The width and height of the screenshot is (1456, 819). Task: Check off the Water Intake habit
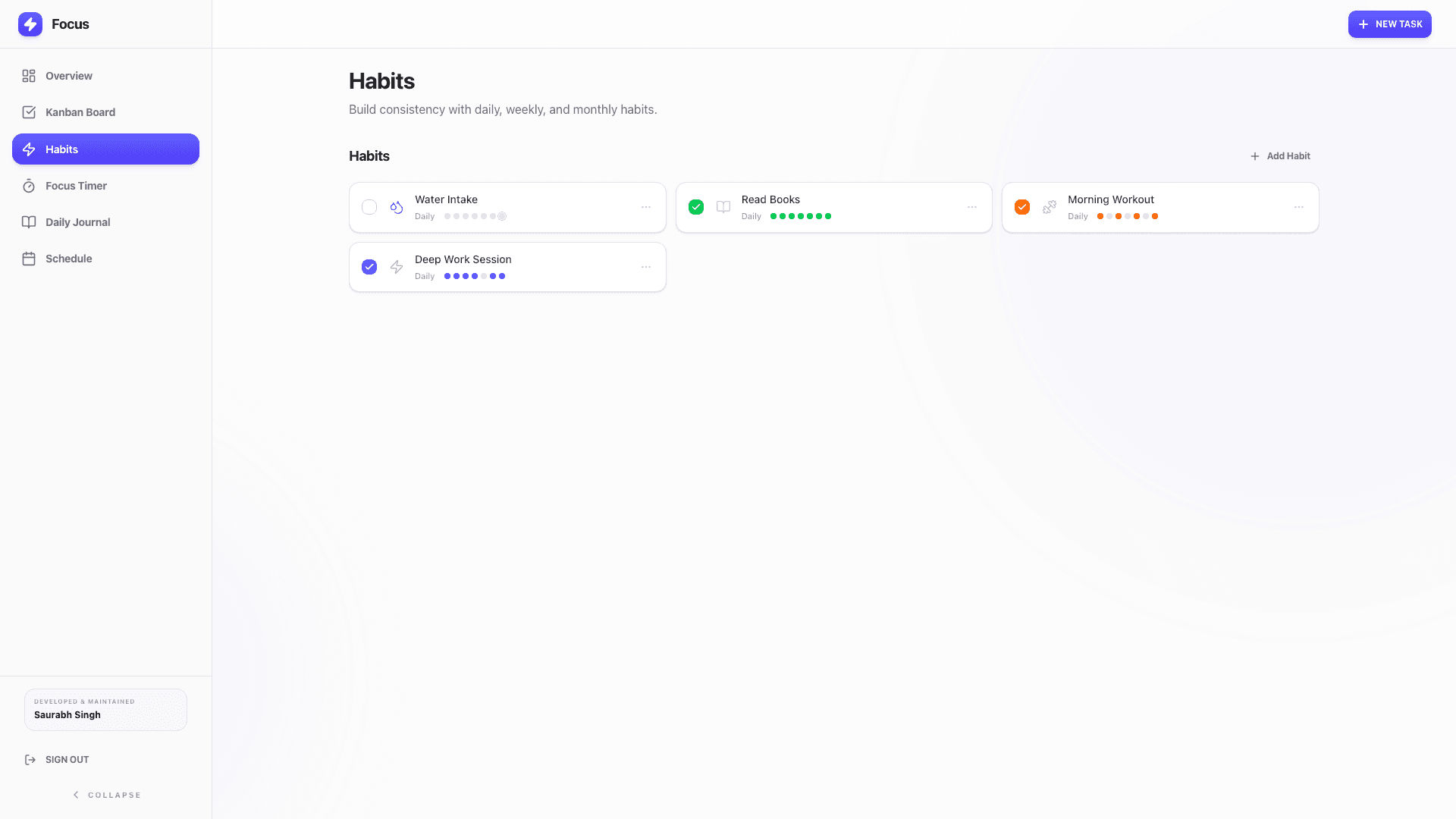point(369,207)
